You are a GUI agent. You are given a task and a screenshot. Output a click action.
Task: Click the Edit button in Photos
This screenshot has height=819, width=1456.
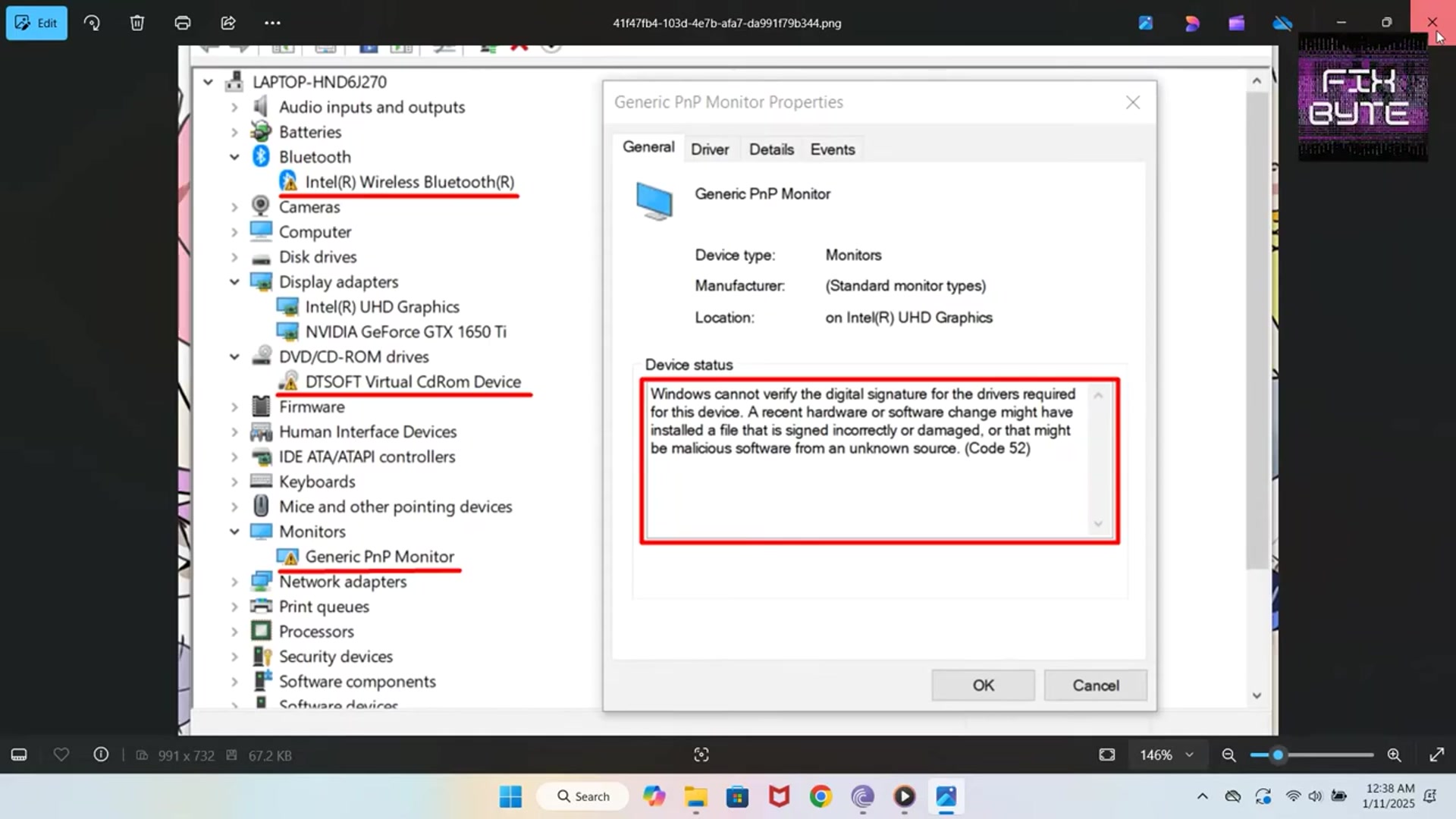tap(36, 23)
